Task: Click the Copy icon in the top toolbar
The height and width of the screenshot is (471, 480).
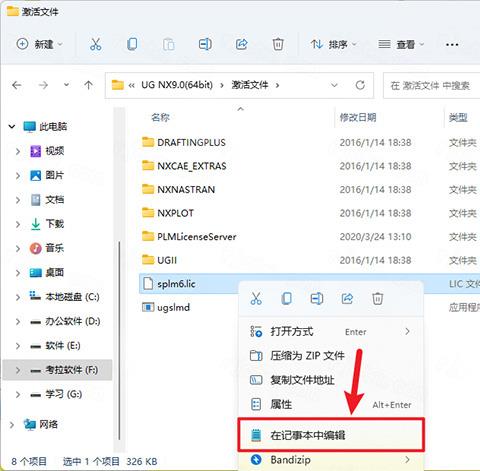Action: pyautogui.click(x=132, y=44)
